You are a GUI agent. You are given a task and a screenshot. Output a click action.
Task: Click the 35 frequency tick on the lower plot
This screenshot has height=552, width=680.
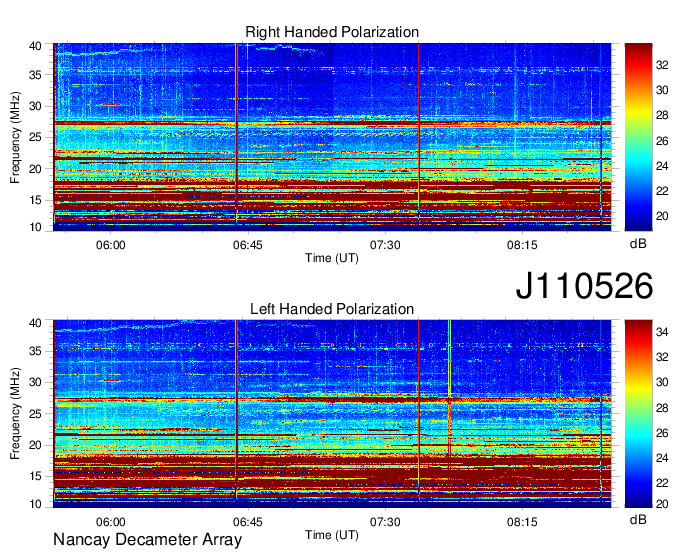pos(35,351)
